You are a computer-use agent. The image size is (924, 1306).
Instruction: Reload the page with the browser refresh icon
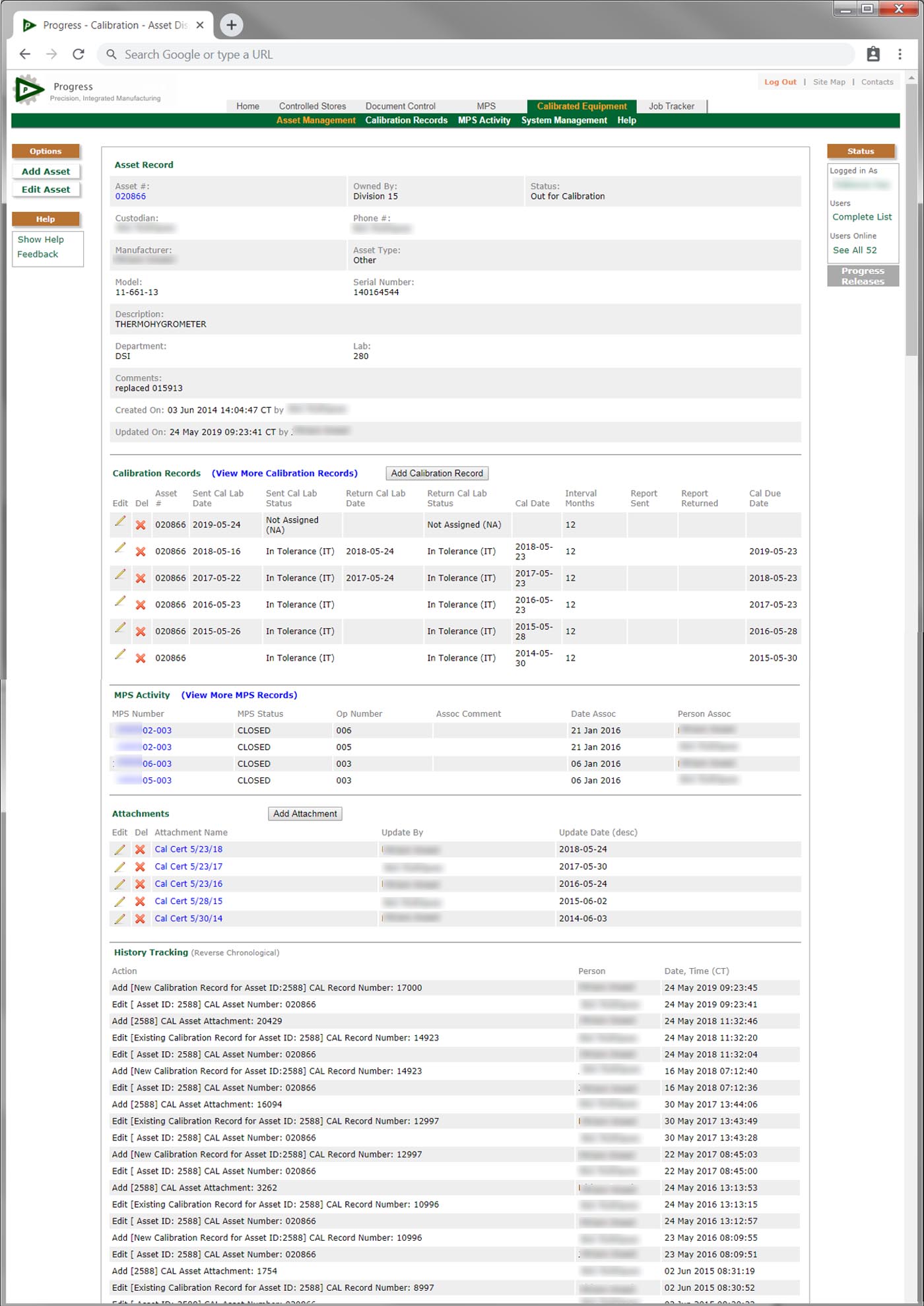(x=79, y=54)
